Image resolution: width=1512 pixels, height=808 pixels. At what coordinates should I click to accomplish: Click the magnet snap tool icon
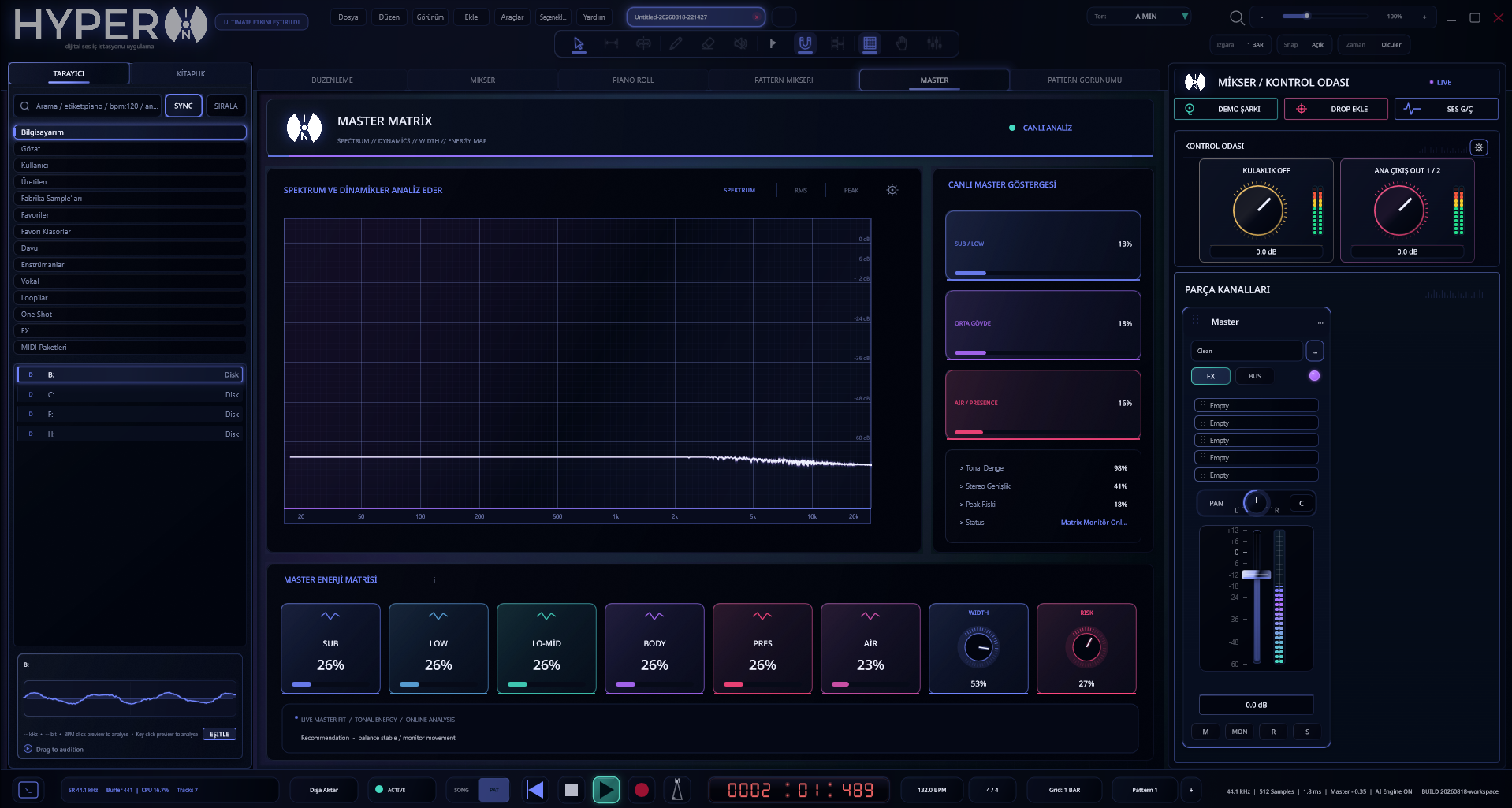click(x=805, y=44)
